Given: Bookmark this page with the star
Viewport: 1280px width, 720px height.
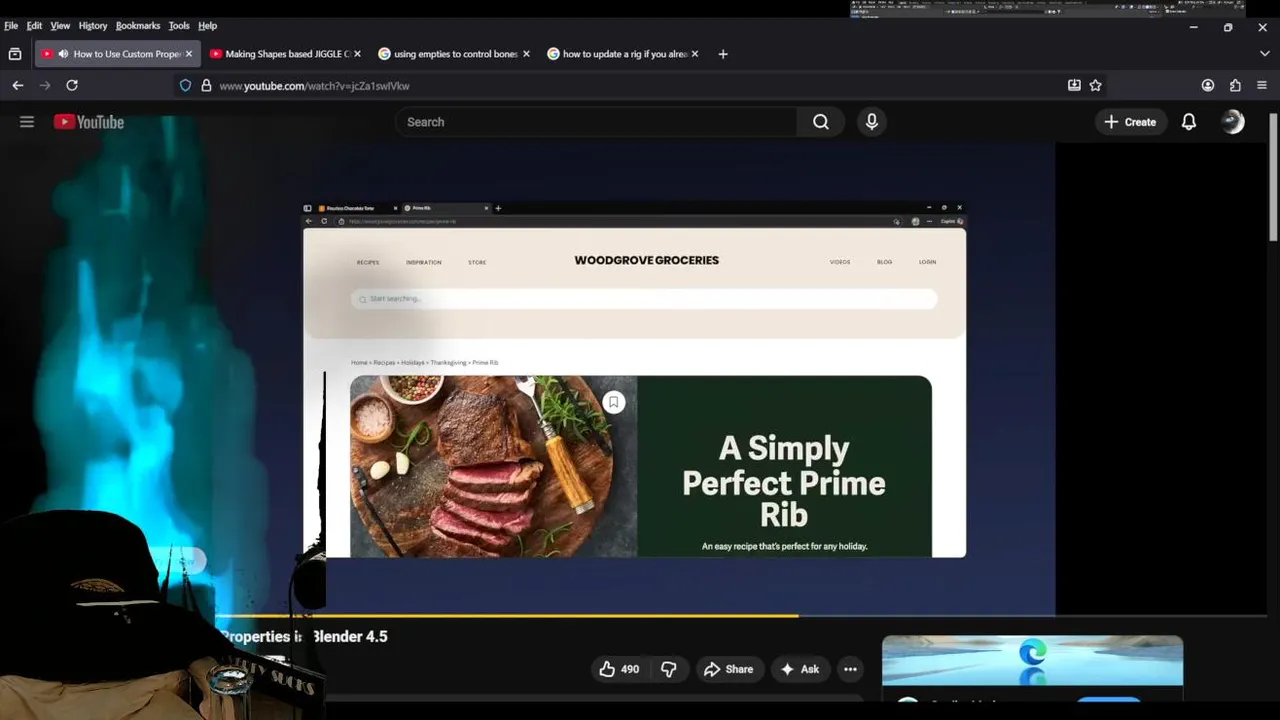Looking at the screenshot, I should pos(1096,86).
